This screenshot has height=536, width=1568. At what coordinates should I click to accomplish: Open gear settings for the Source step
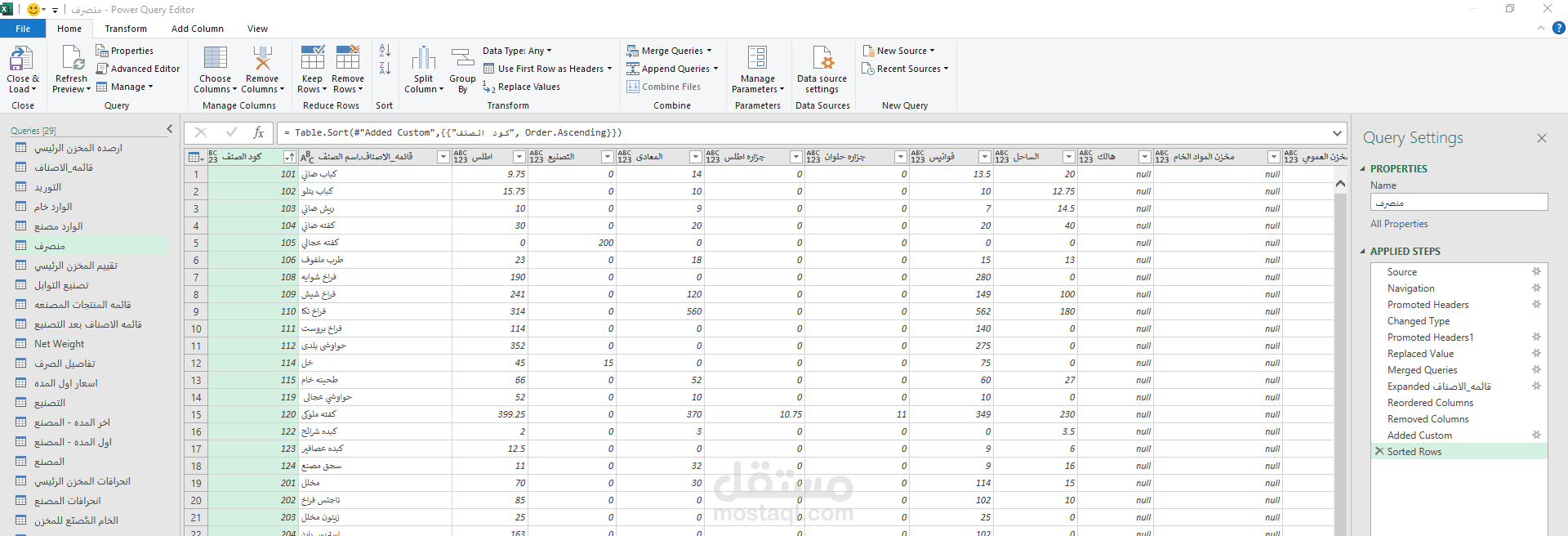click(1536, 272)
